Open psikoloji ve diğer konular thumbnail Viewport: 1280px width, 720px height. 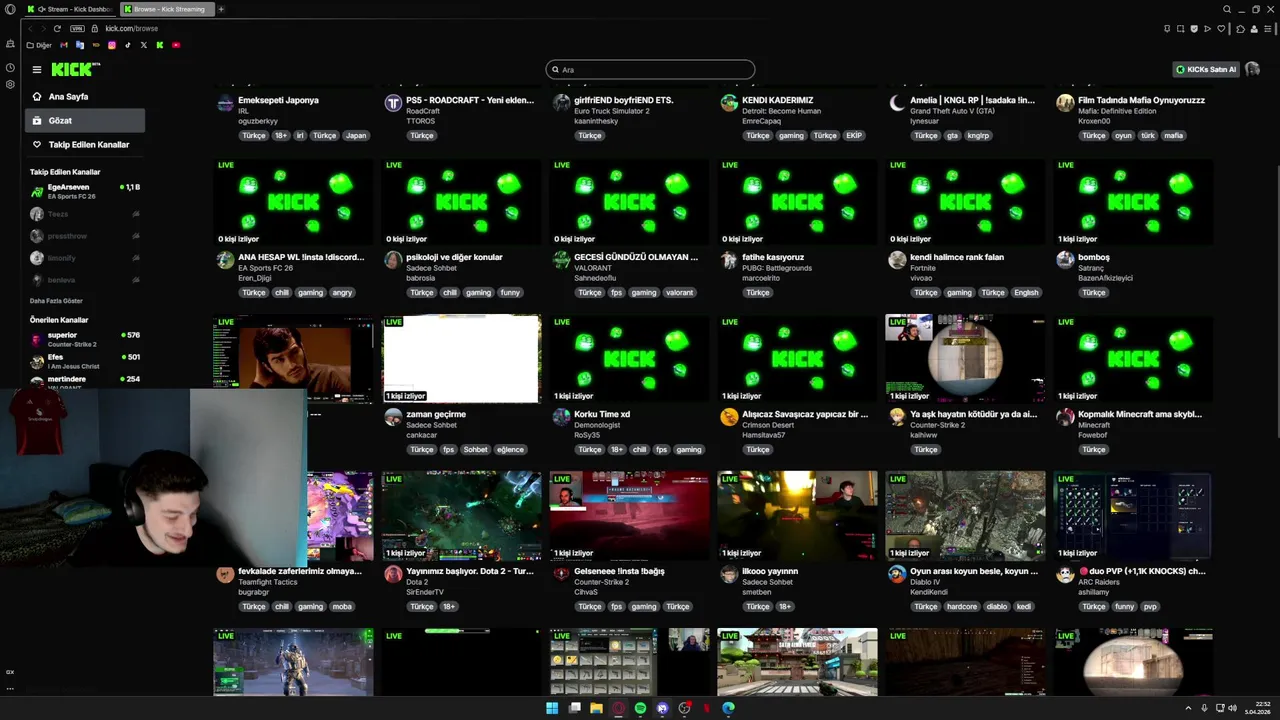[x=461, y=202]
